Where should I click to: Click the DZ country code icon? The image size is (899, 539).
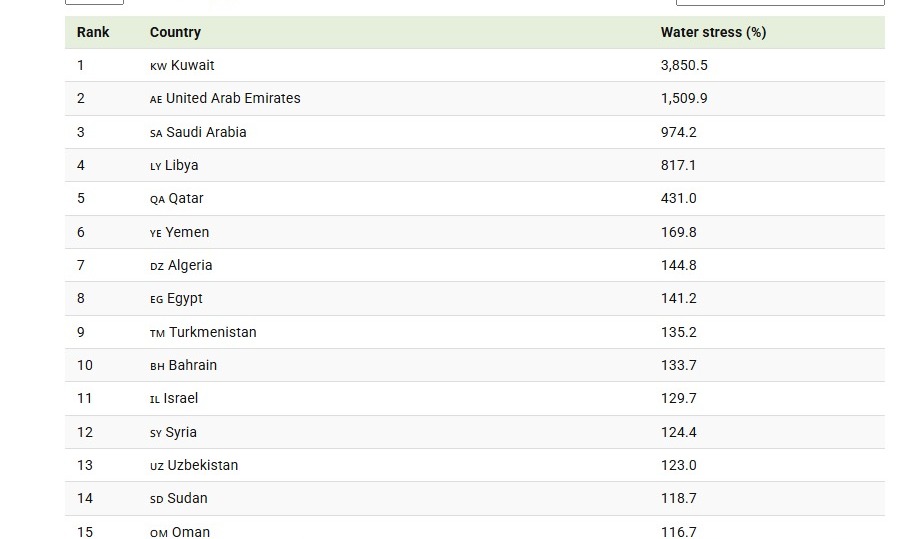[x=157, y=266]
